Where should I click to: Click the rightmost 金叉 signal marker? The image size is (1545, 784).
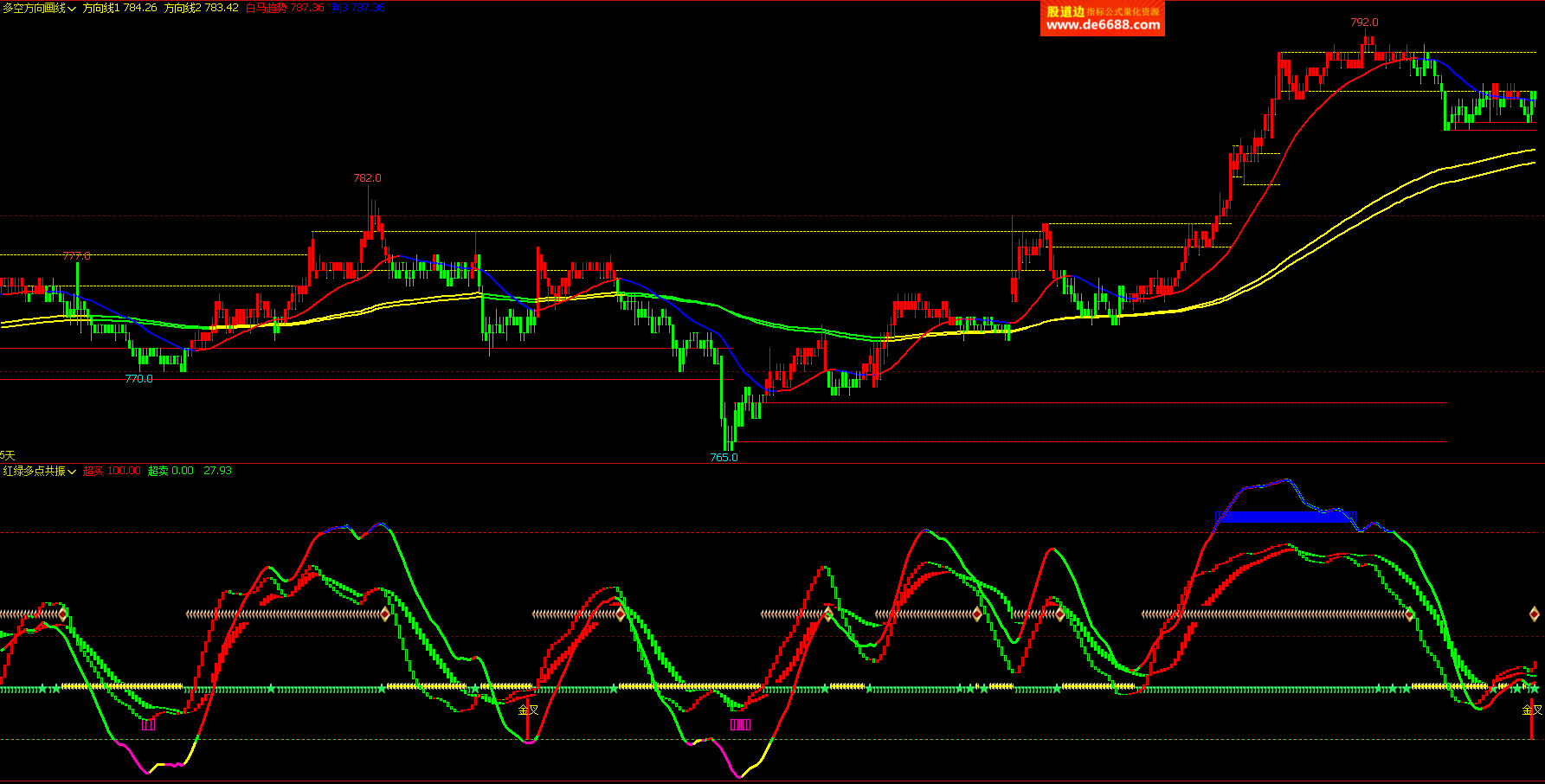1531,710
